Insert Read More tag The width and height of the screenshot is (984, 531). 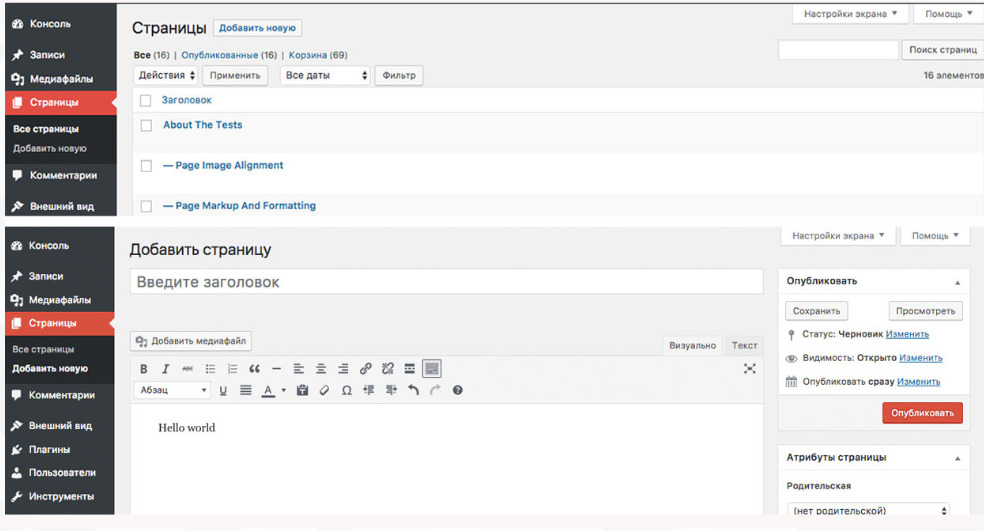tap(409, 368)
